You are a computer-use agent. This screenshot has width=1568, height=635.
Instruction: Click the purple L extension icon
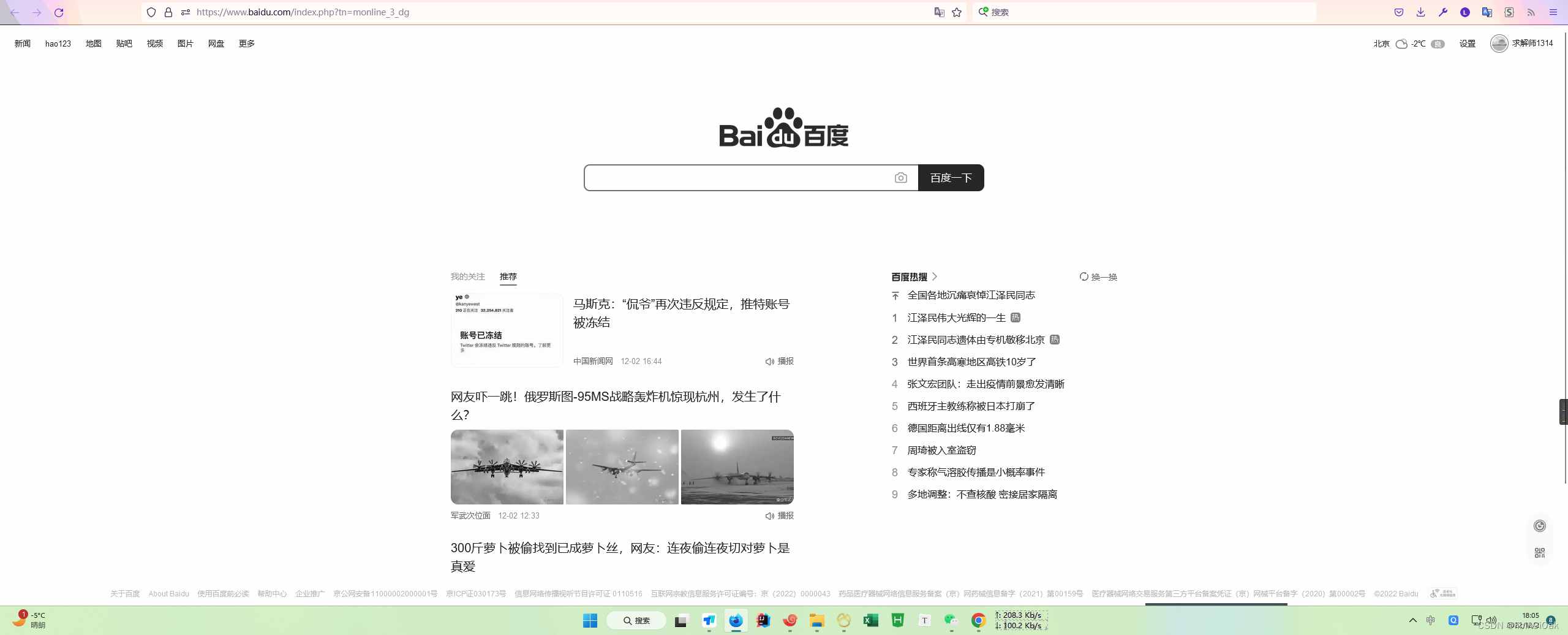(1465, 12)
